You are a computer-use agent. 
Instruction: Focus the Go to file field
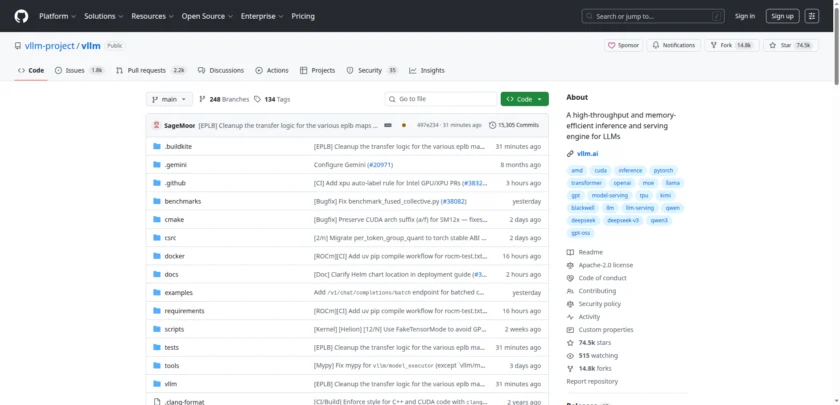click(x=441, y=99)
